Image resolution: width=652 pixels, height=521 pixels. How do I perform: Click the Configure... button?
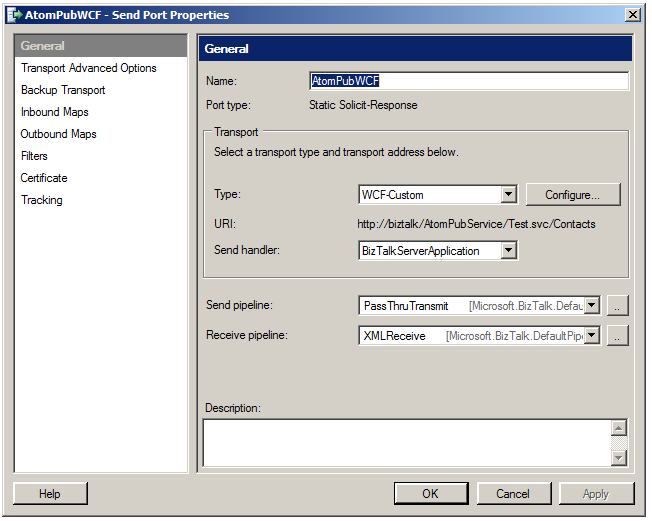coord(572,195)
